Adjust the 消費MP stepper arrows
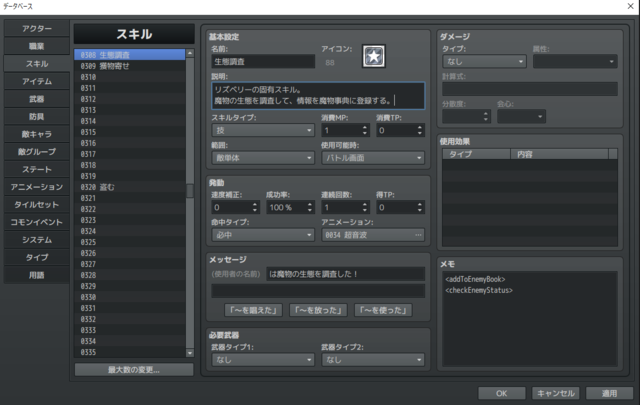640x405 pixels. point(364,130)
